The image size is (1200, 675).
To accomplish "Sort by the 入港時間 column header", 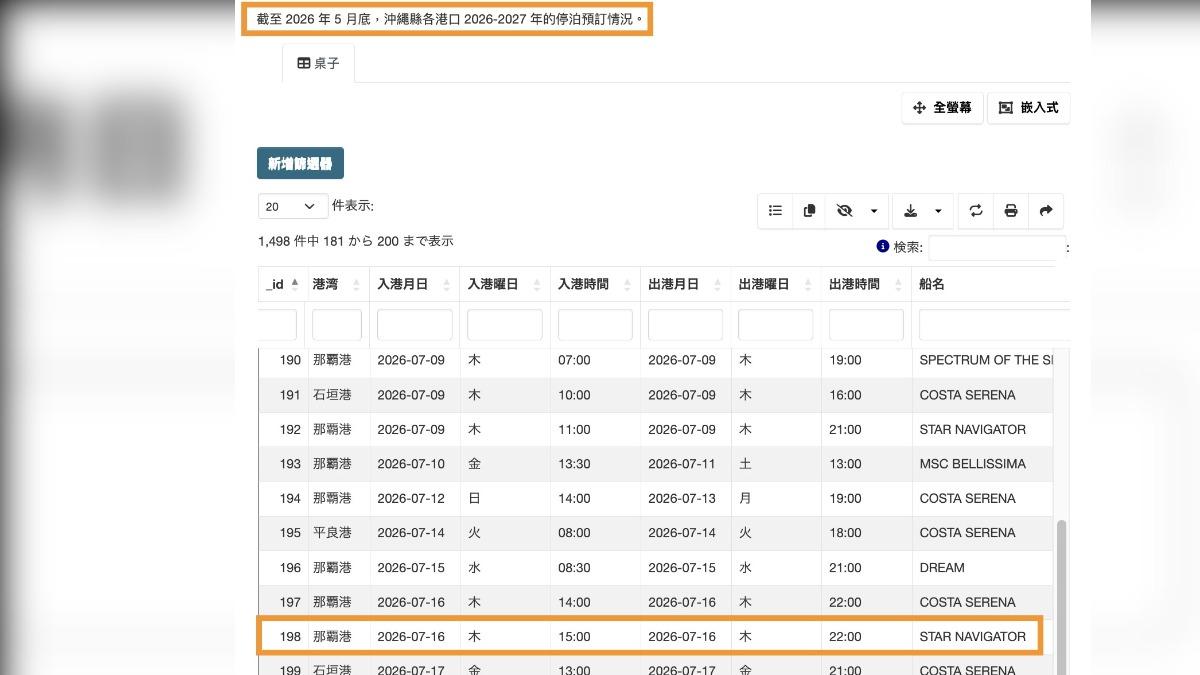I will pos(595,285).
